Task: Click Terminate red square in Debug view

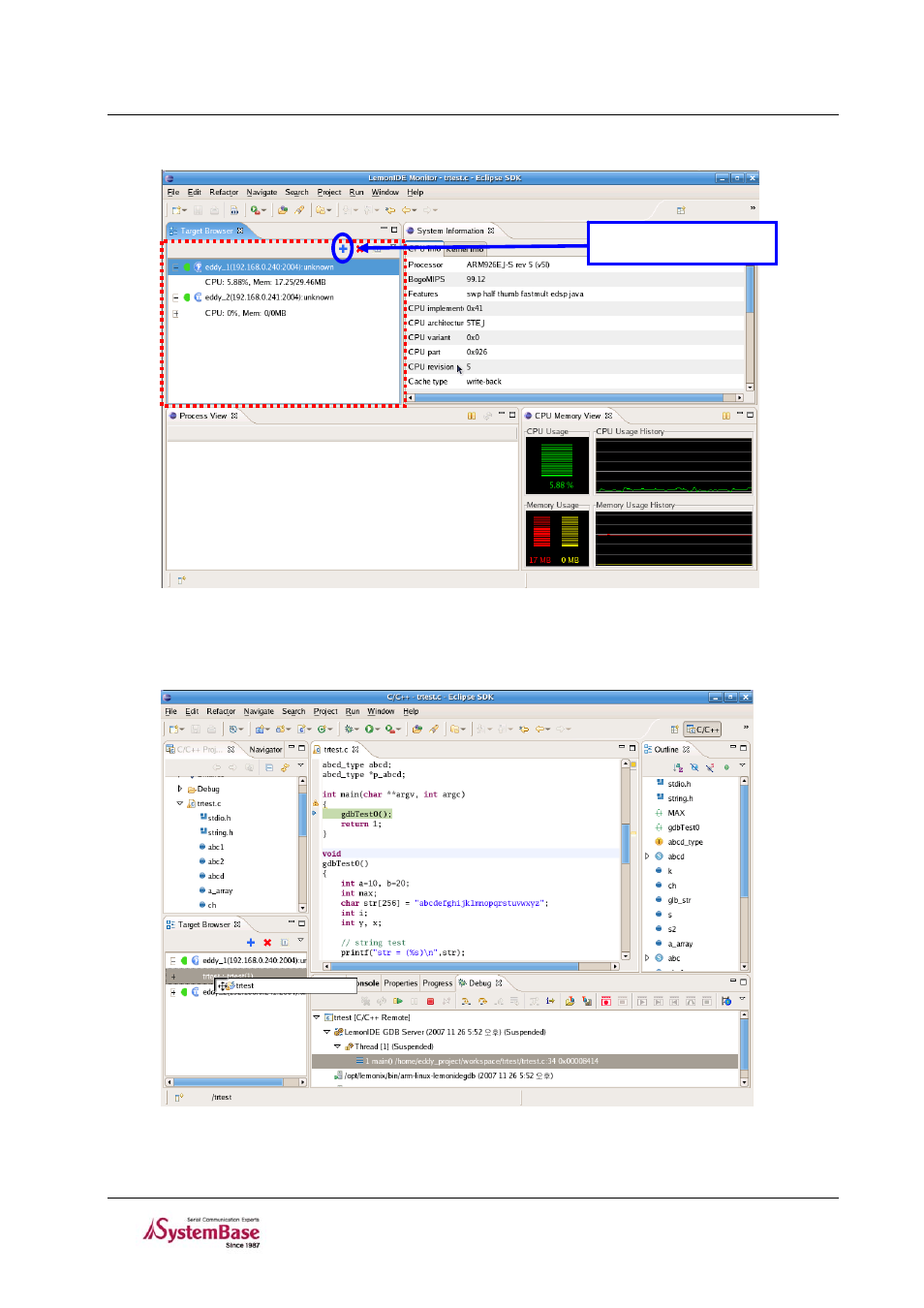Action: click(x=430, y=1001)
